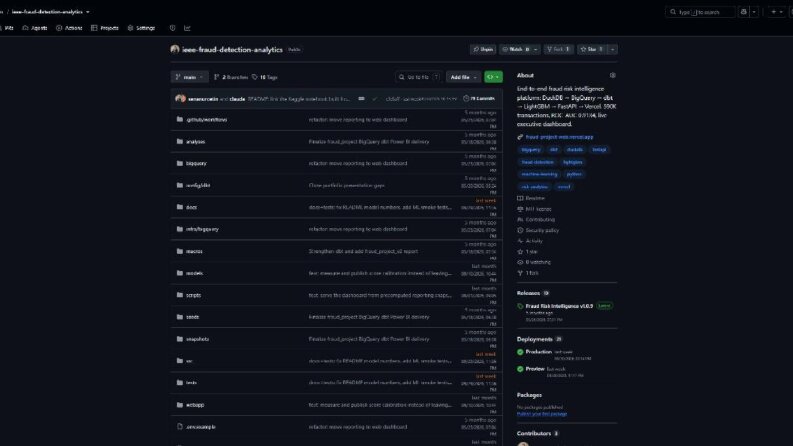Open the docs folder
793x446 pixels.
(x=191, y=207)
